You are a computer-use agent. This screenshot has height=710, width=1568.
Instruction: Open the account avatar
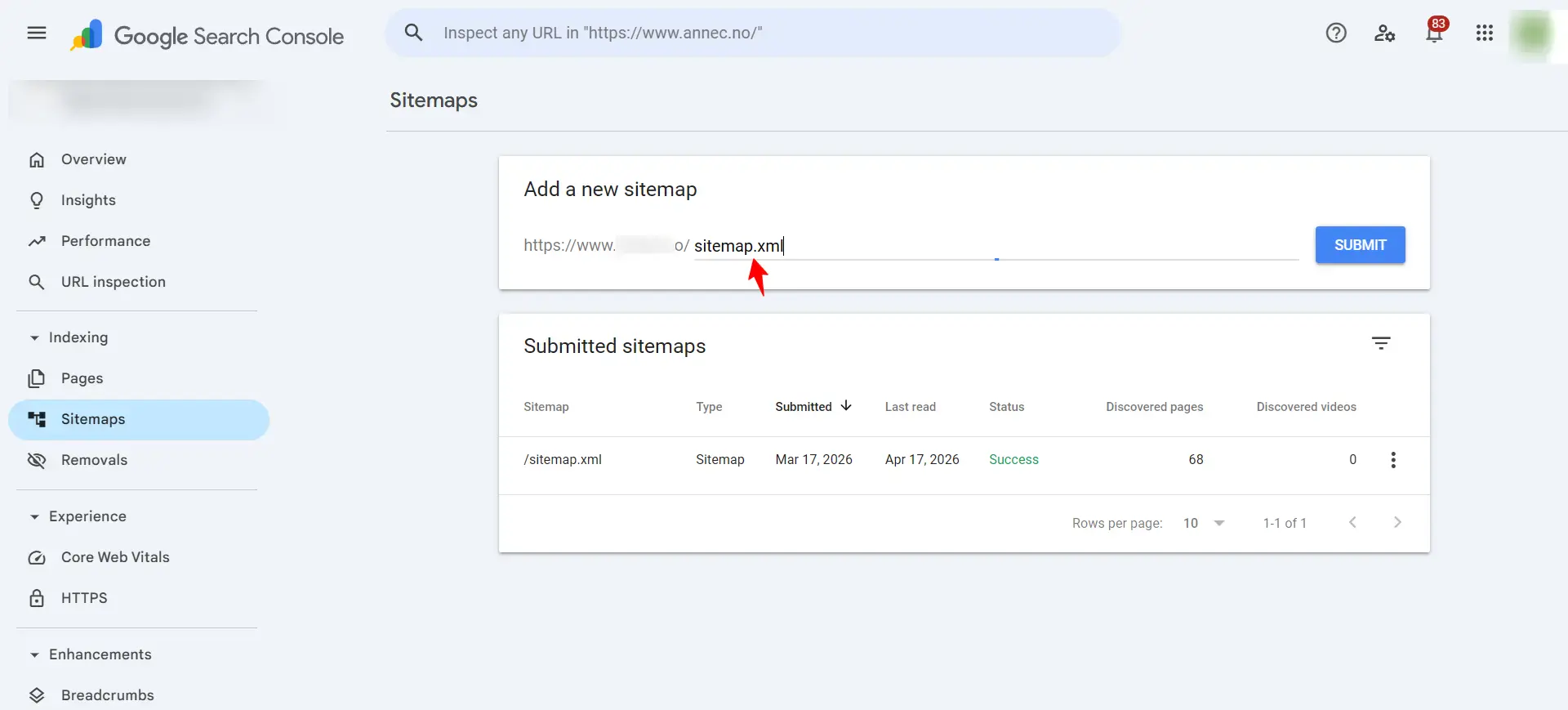(x=1533, y=34)
